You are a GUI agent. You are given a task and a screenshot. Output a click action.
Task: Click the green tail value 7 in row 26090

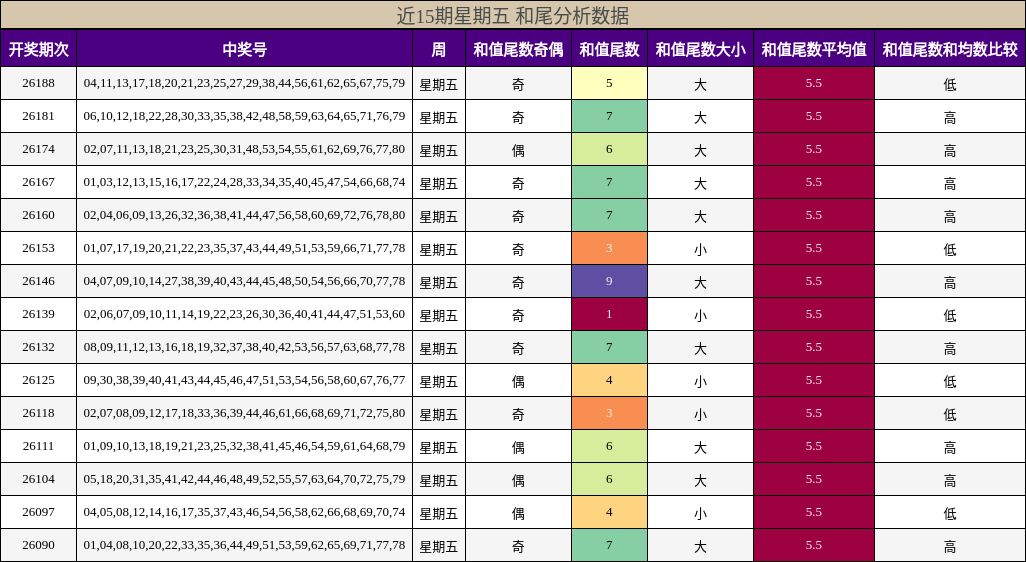point(609,545)
